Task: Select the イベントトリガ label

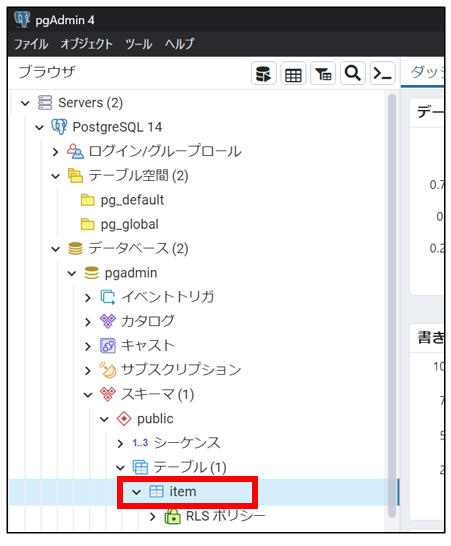Action: (168, 297)
